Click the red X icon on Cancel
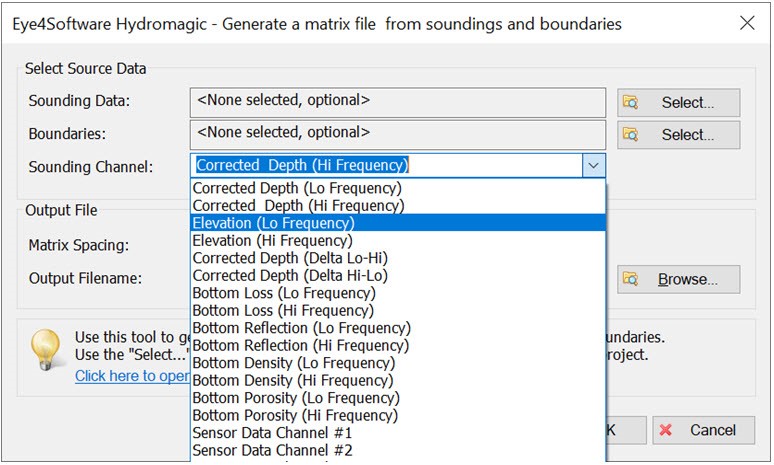774x465 pixels. click(x=665, y=430)
